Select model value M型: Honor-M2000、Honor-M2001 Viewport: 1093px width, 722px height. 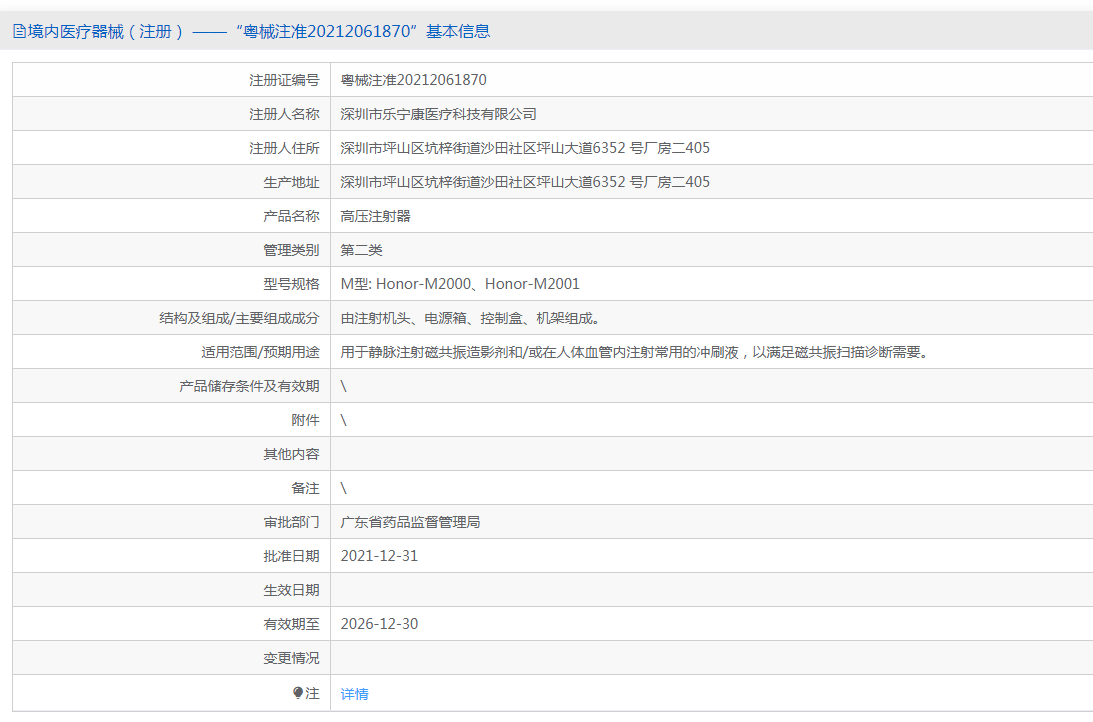[460, 284]
